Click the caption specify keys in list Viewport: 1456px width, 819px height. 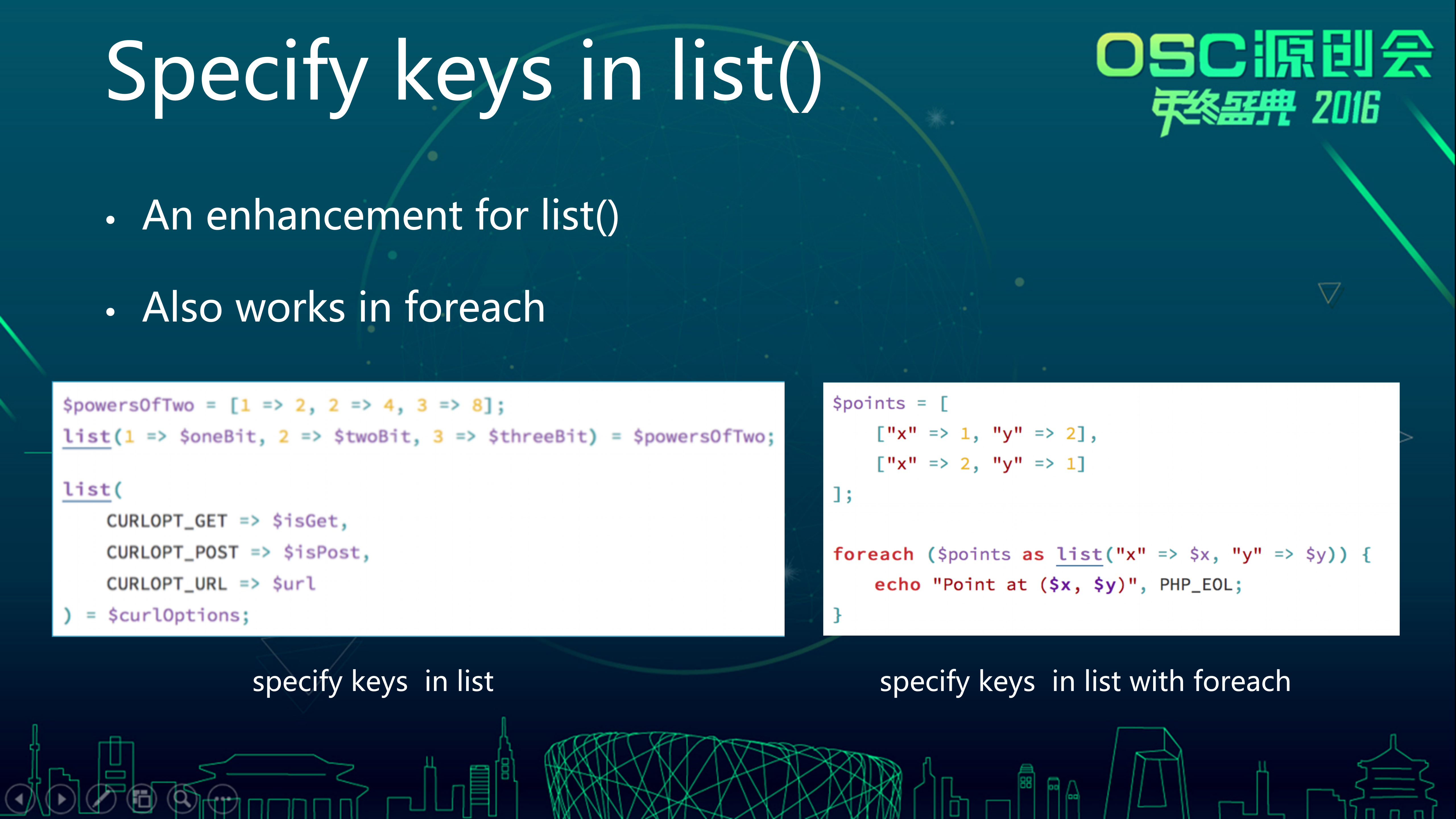coord(373,682)
